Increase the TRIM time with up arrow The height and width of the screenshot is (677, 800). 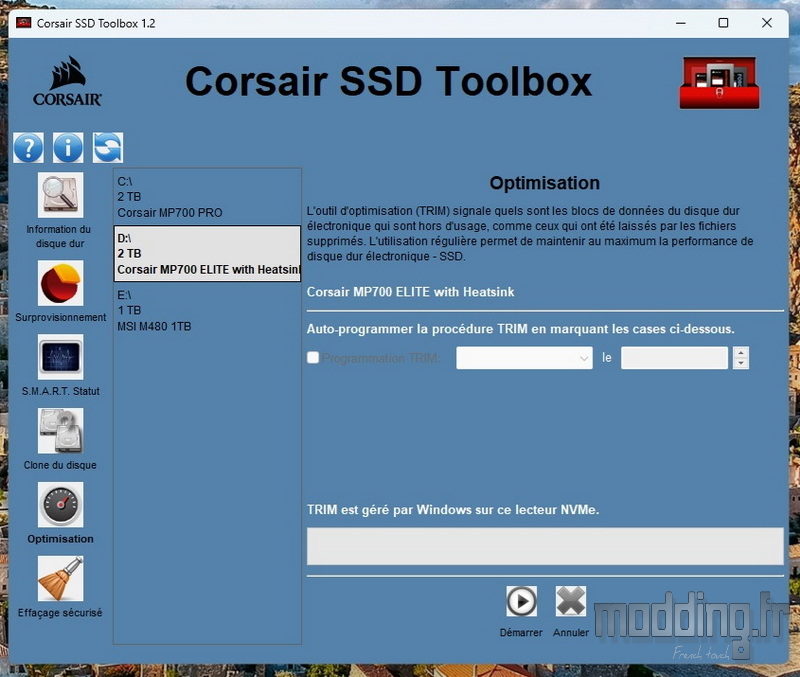point(741,353)
